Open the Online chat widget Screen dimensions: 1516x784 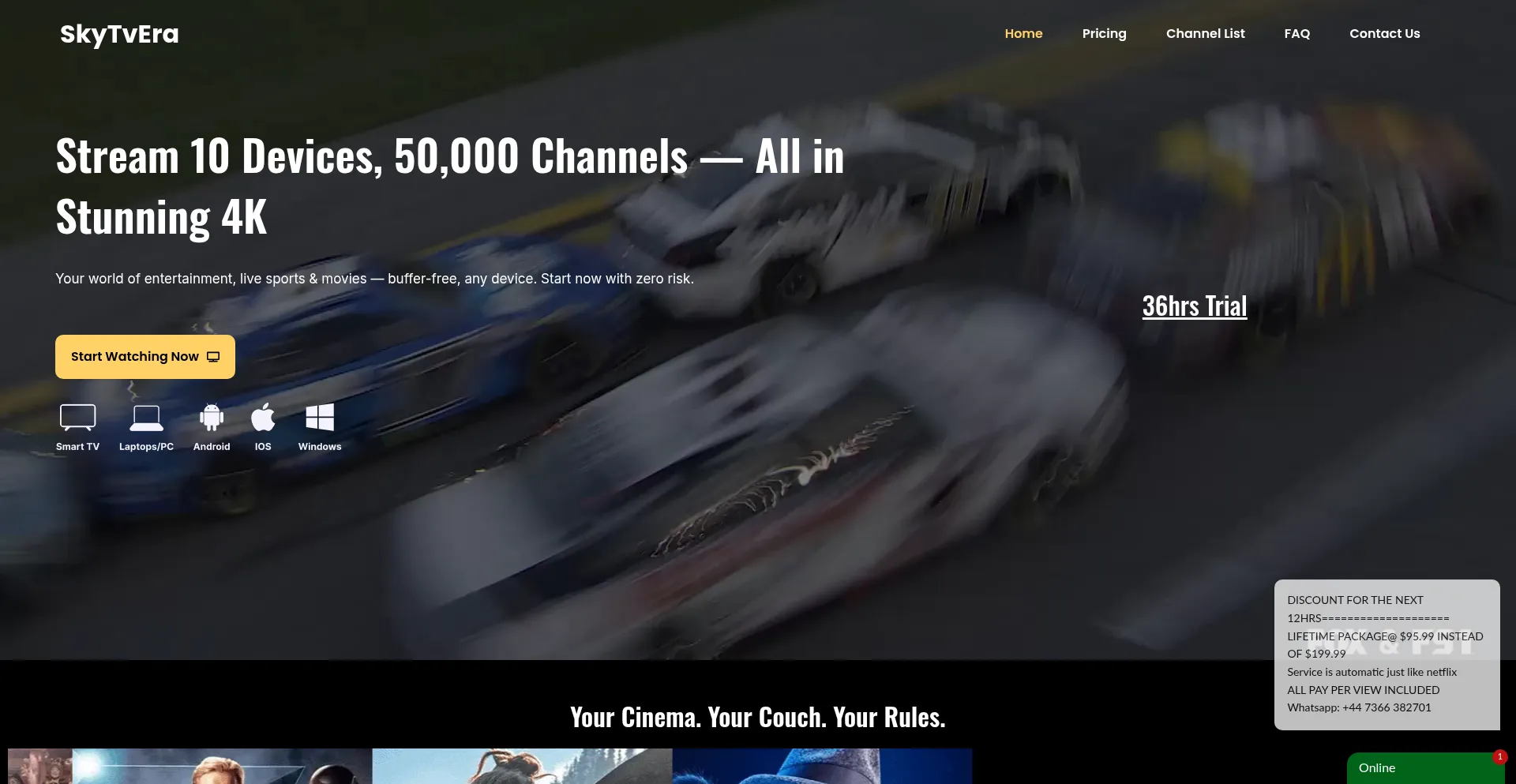click(1413, 768)
